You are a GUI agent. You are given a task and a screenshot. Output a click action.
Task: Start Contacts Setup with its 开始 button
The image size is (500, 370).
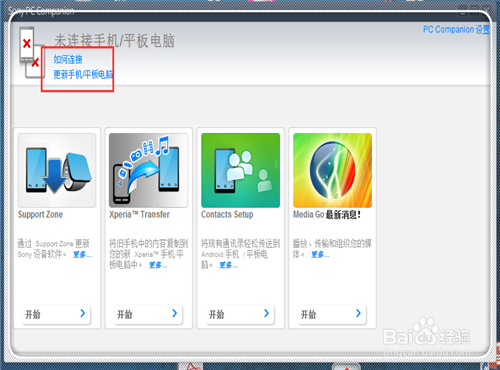[240, 314]
